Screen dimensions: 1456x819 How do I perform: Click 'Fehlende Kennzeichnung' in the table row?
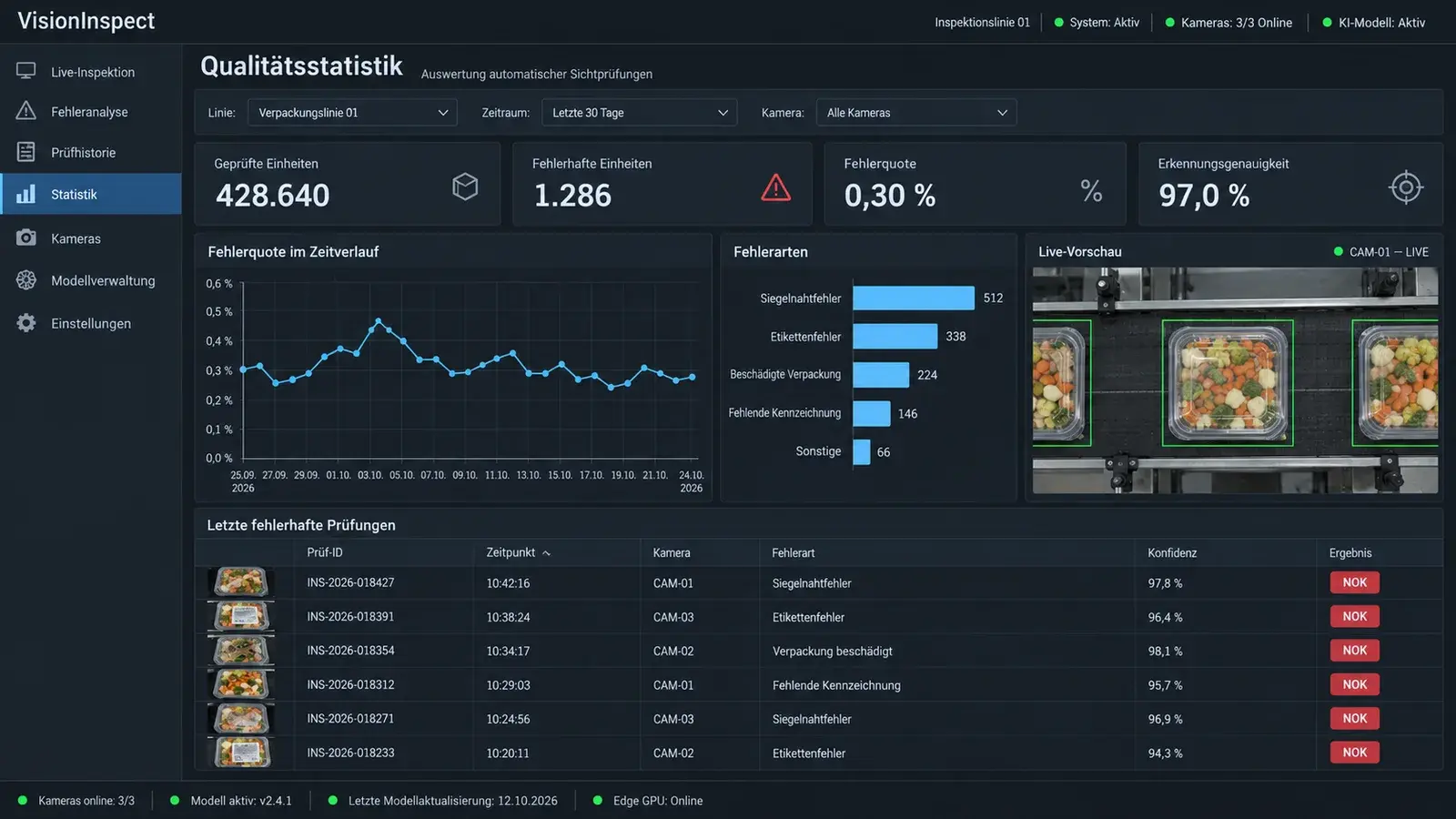pos(836,685)
